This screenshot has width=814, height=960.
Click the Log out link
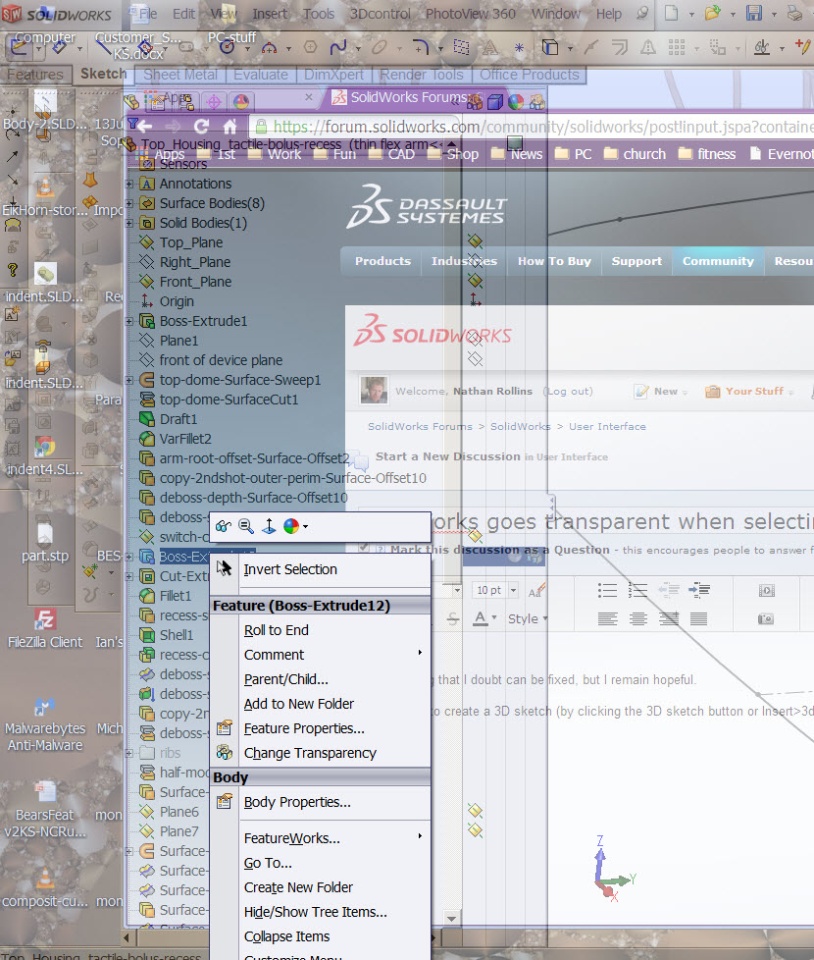pos(568,391)
